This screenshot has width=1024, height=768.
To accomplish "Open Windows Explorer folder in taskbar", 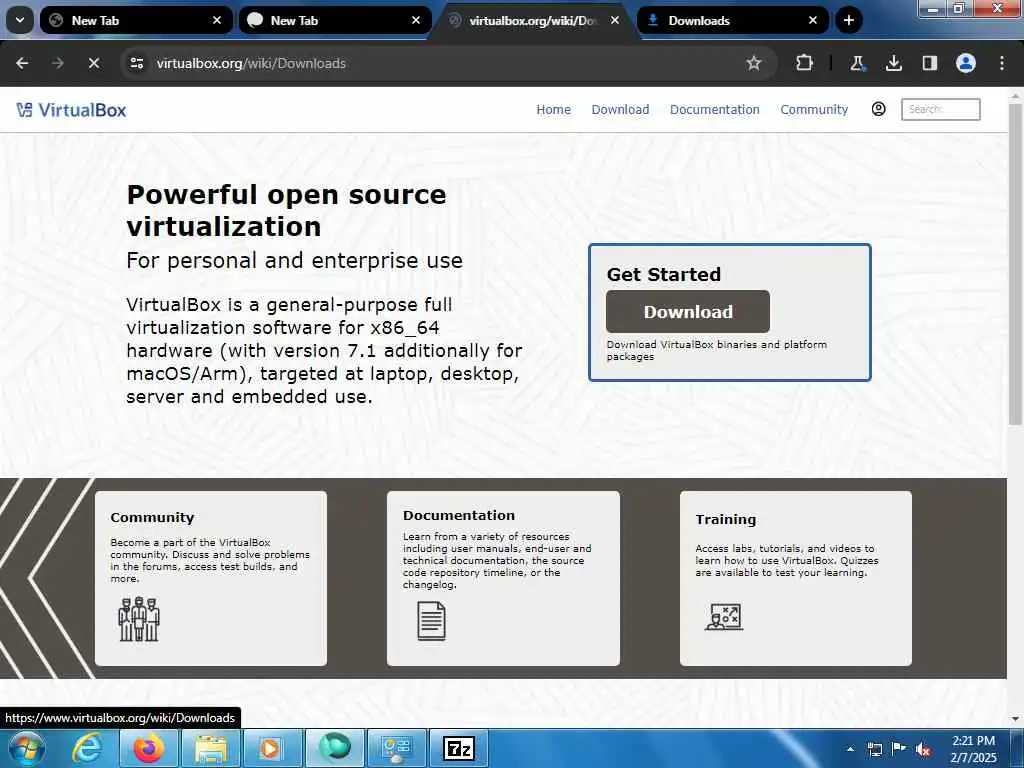I will click(210, 748).
